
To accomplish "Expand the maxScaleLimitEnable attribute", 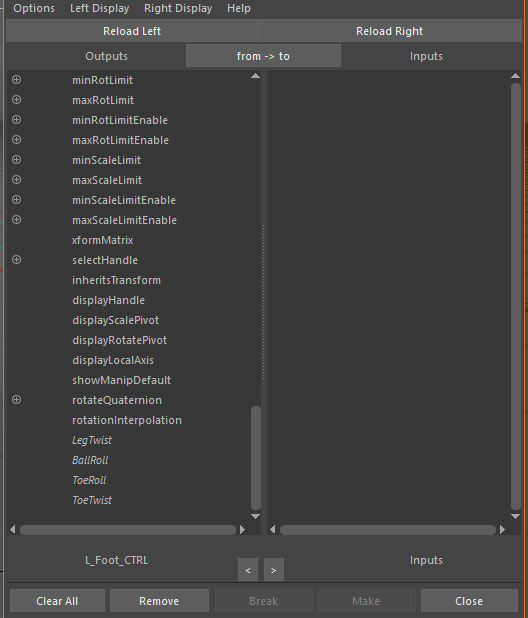I will point(17,220).
